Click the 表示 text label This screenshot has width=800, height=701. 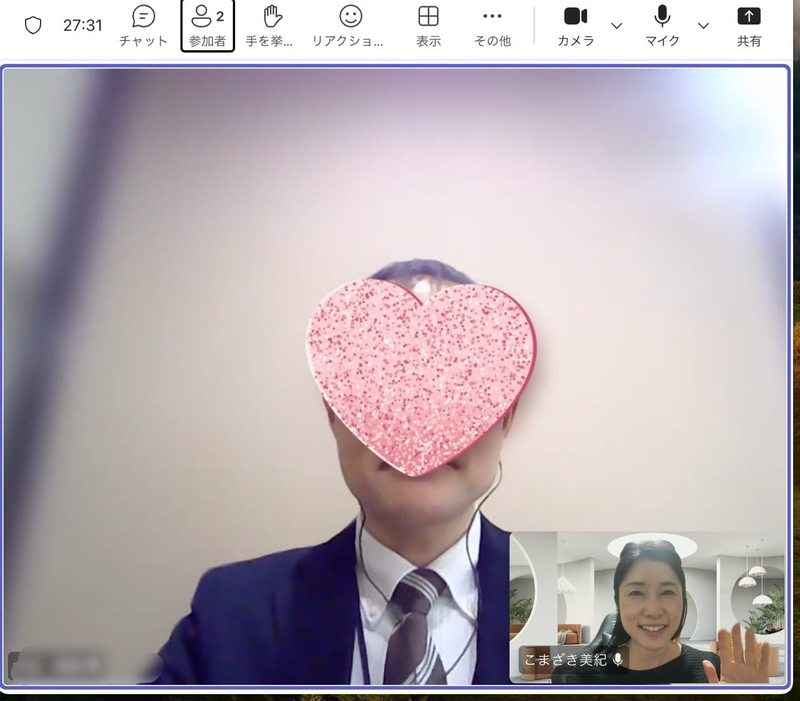coord(428,41)
